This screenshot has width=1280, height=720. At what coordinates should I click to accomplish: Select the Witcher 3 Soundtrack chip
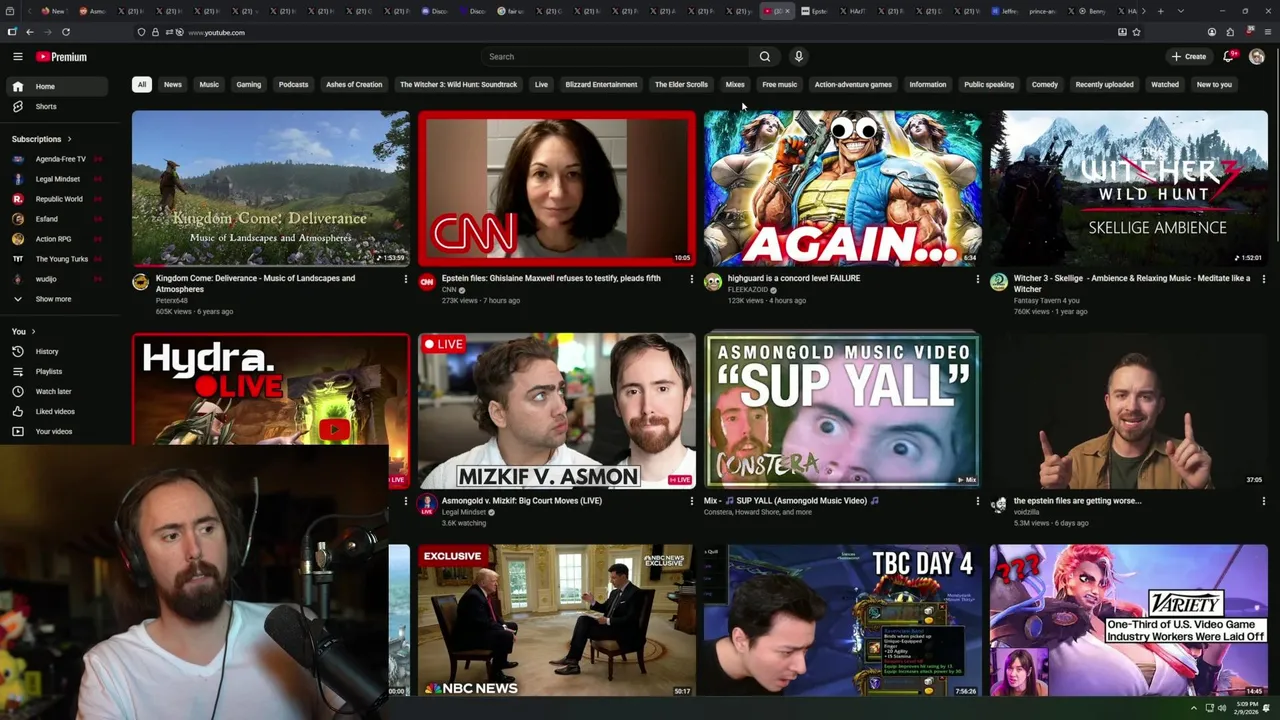point(459,85)
